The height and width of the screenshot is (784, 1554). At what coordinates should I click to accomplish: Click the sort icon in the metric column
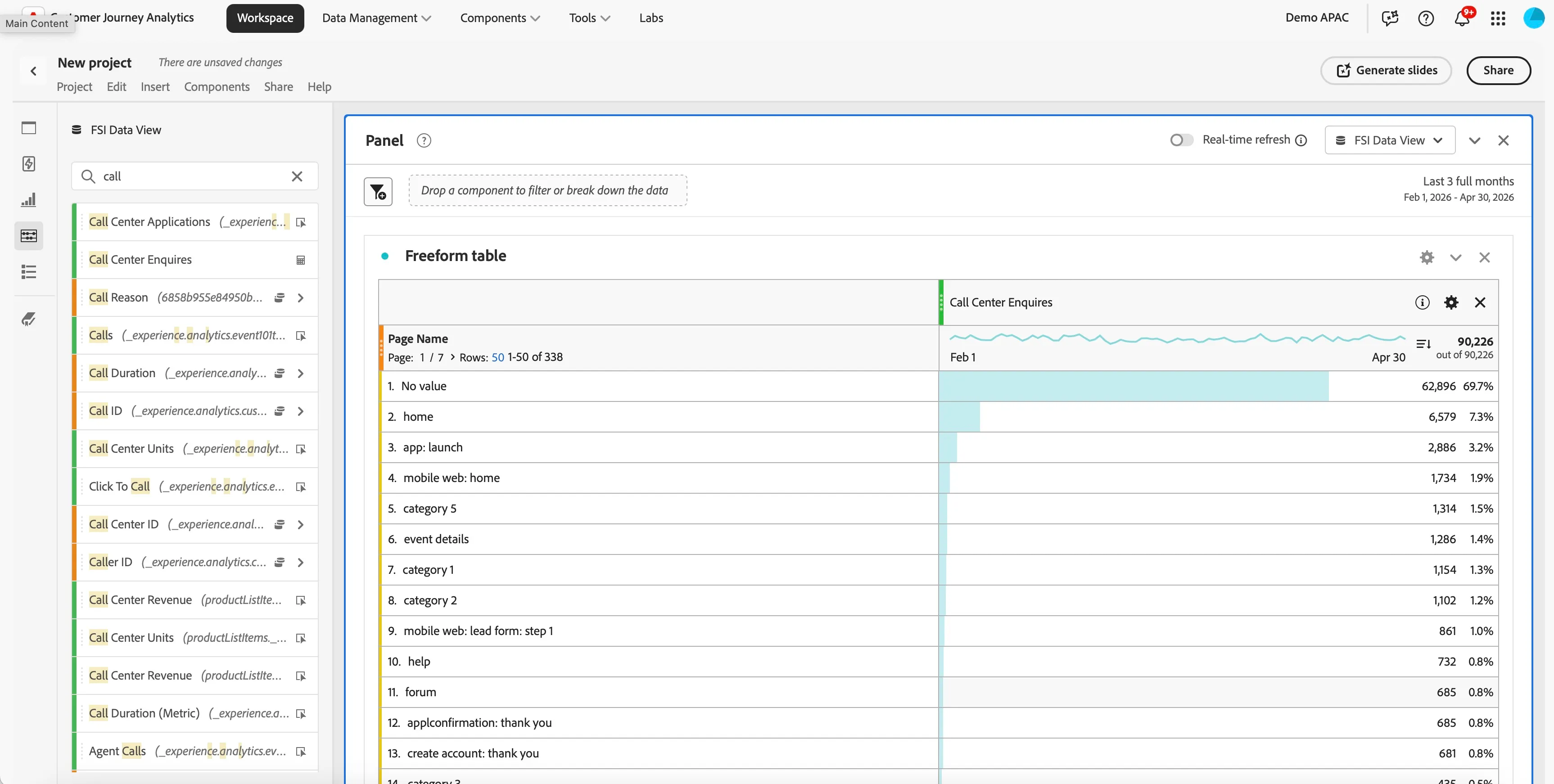pyautogui.click(x=1423, y=344)
